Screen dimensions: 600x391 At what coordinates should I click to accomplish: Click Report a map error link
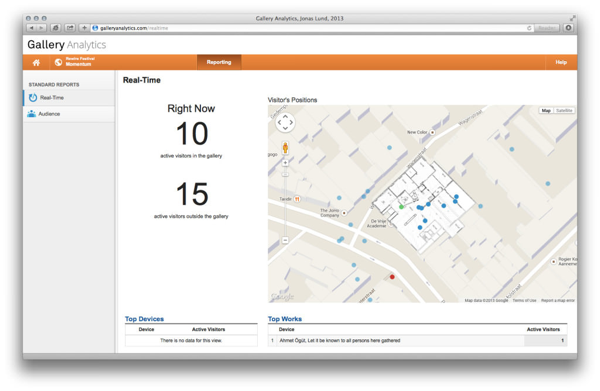click(558, 301)
